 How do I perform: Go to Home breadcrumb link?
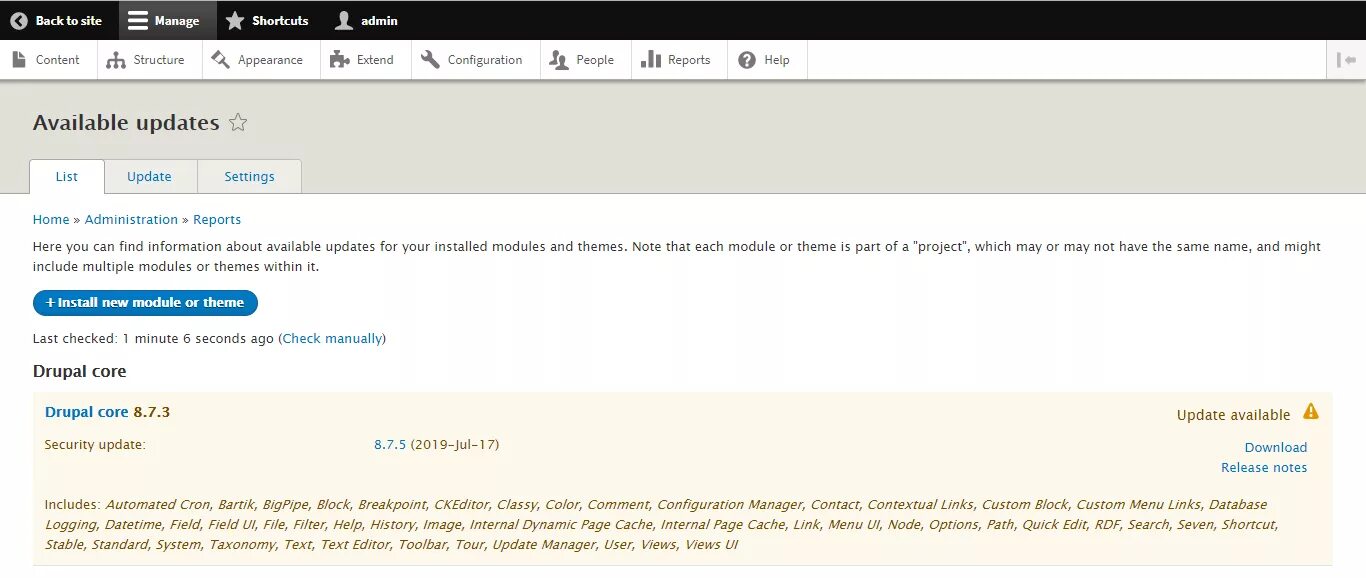point(51,220)
